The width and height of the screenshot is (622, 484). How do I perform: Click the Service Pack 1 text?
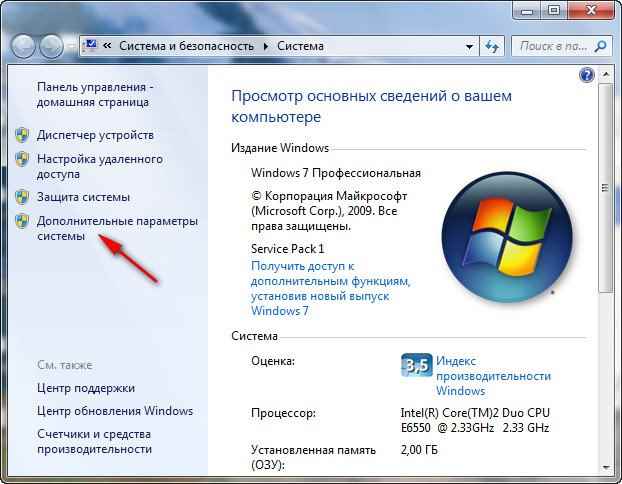point(288,249)
